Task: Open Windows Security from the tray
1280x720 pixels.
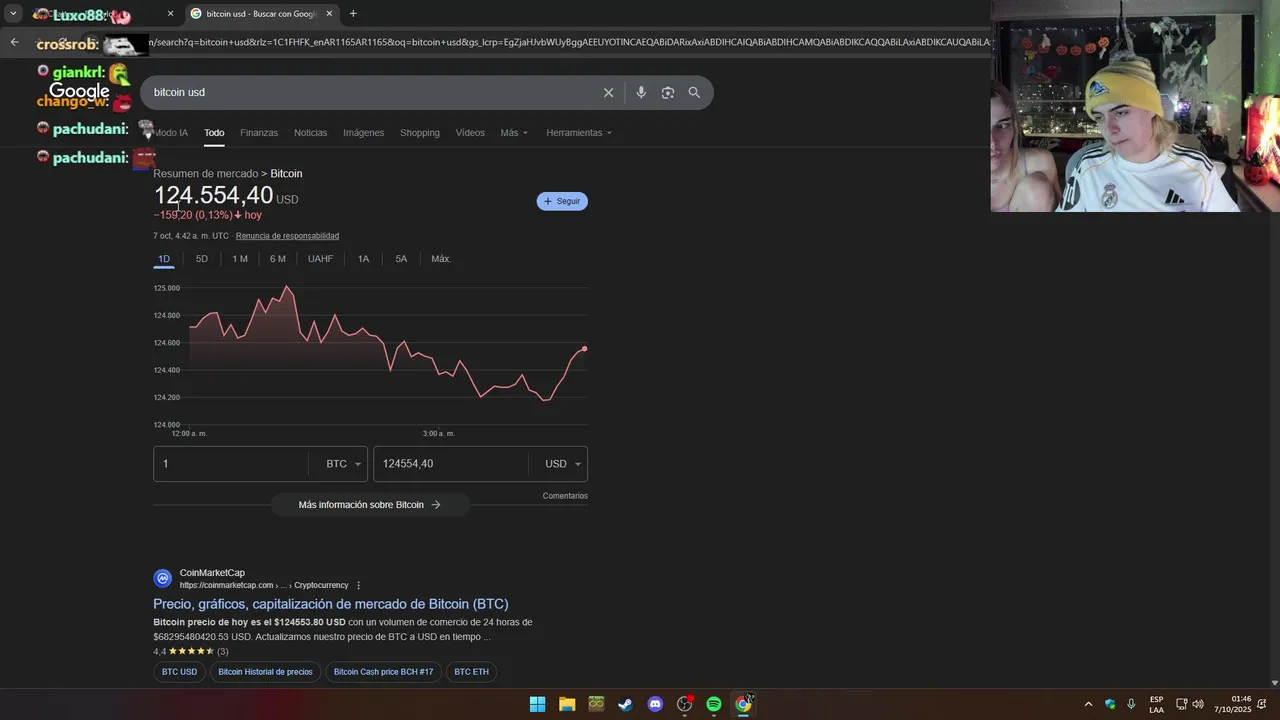Action: click(1110, 704)
